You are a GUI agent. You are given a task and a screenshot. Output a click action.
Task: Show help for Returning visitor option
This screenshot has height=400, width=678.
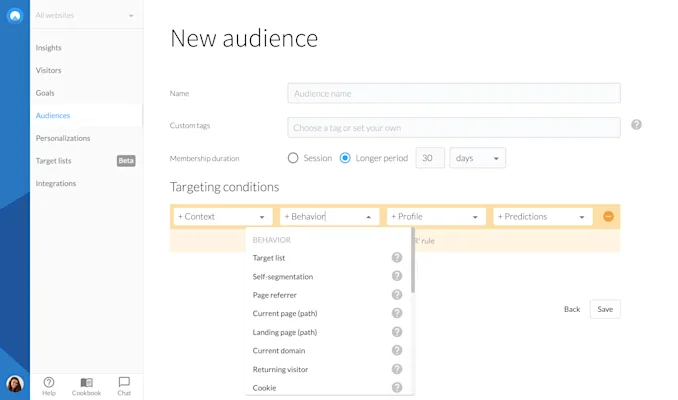[397, 369]
